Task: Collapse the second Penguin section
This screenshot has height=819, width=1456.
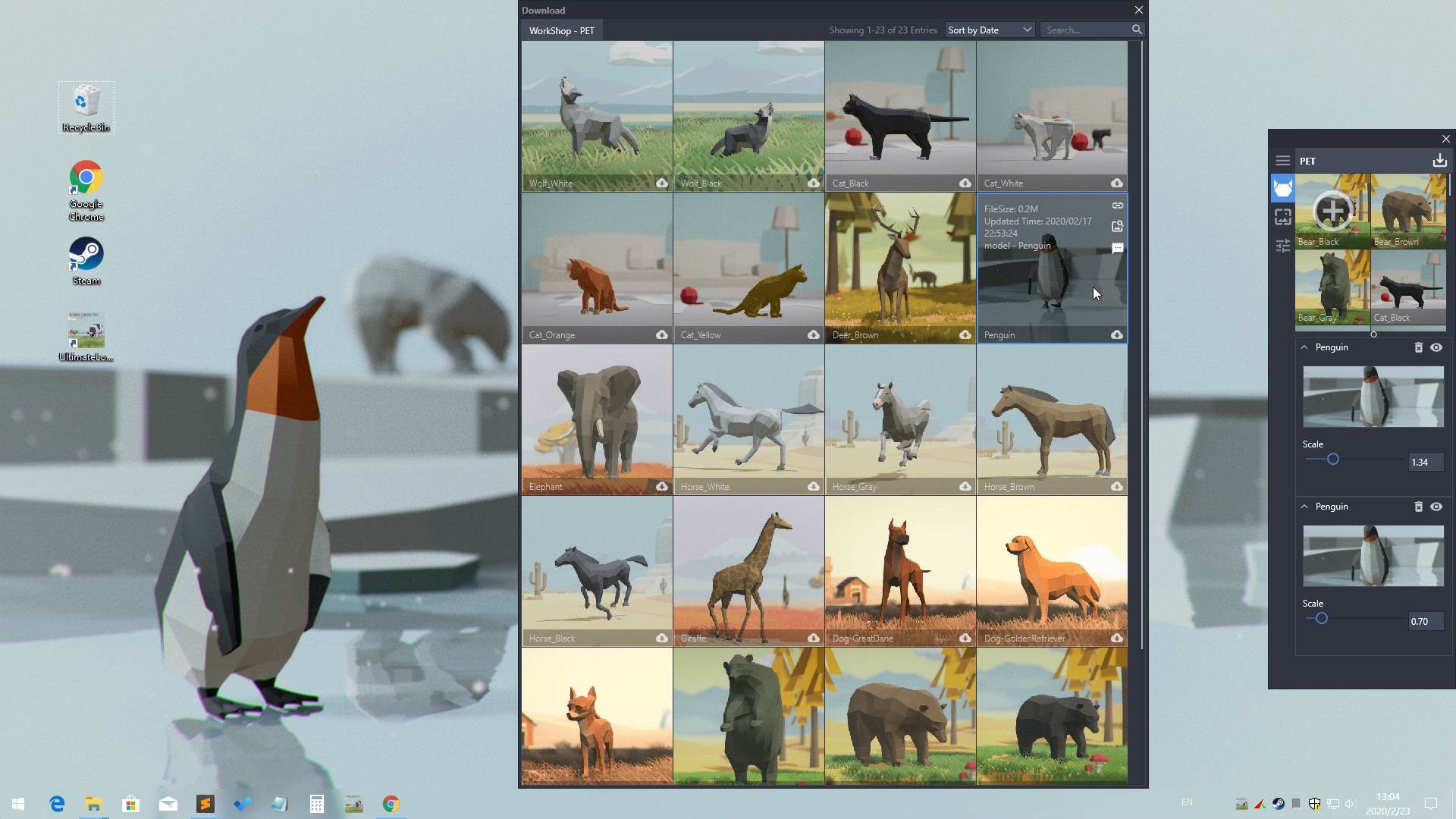Action: [x=1304, y=507]
